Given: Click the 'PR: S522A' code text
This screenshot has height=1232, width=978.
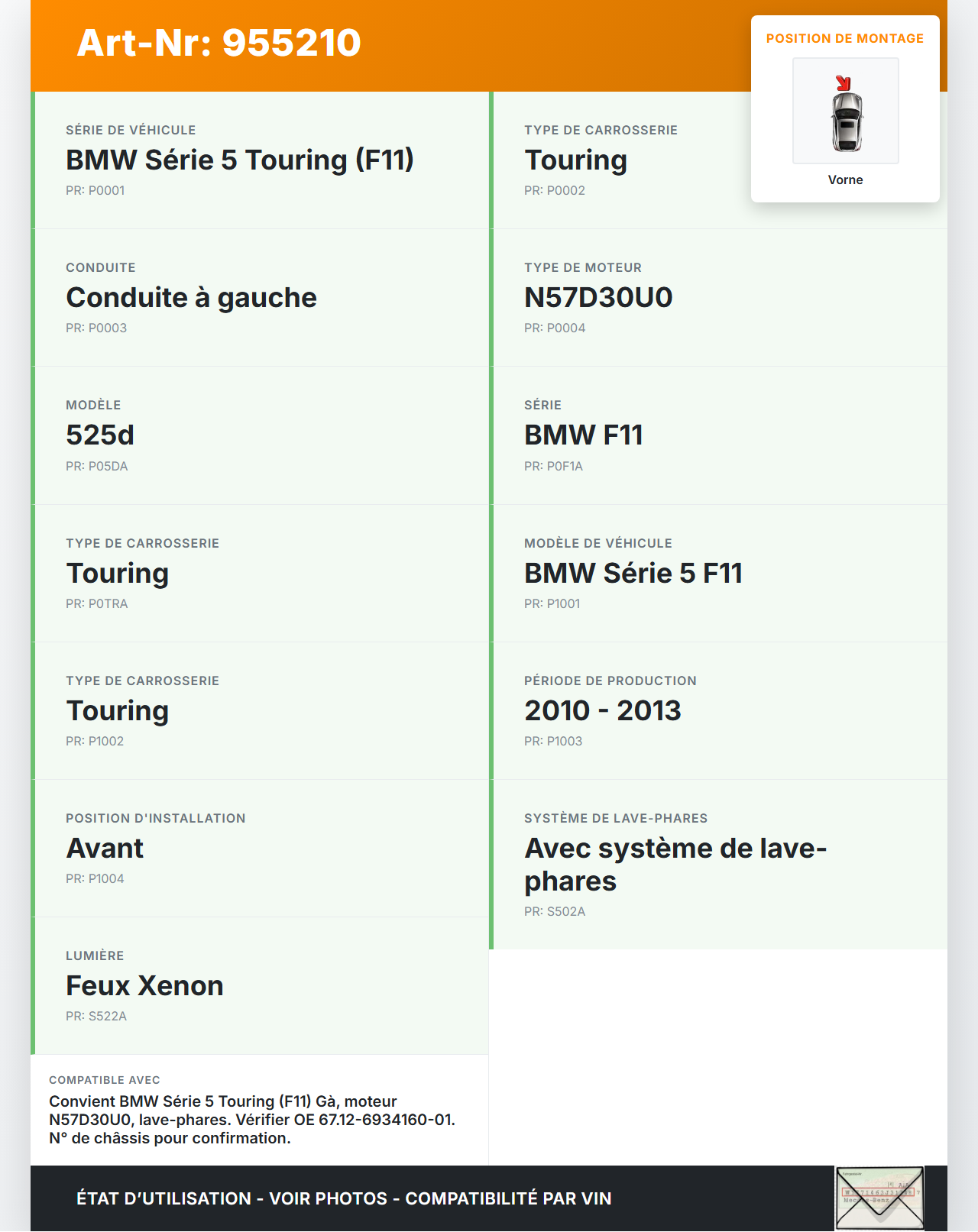Looking at the screenshot, I should (96, 1017).
